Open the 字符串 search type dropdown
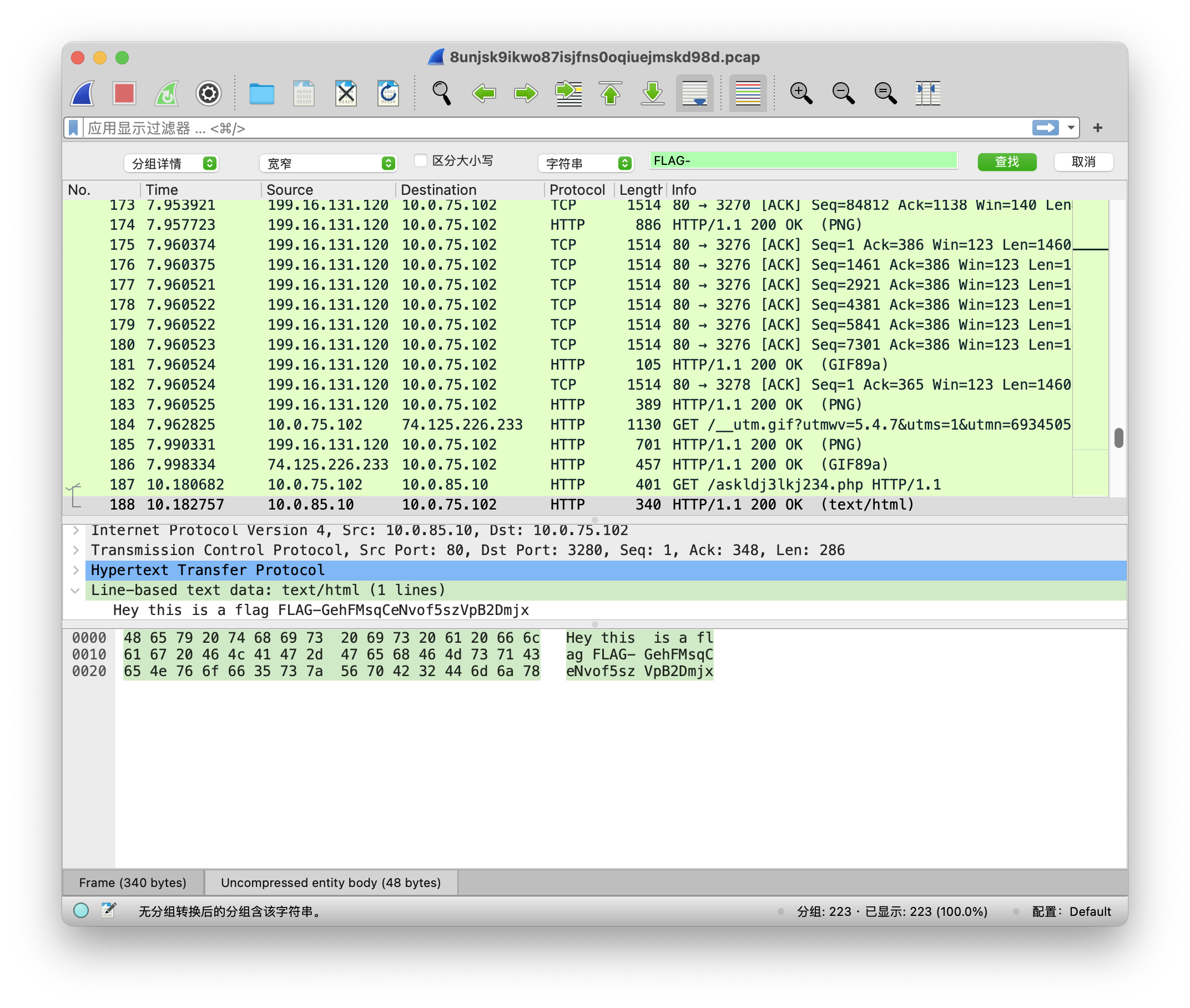The height and width of the screenshot is (1008, 1190). (586, 163)
